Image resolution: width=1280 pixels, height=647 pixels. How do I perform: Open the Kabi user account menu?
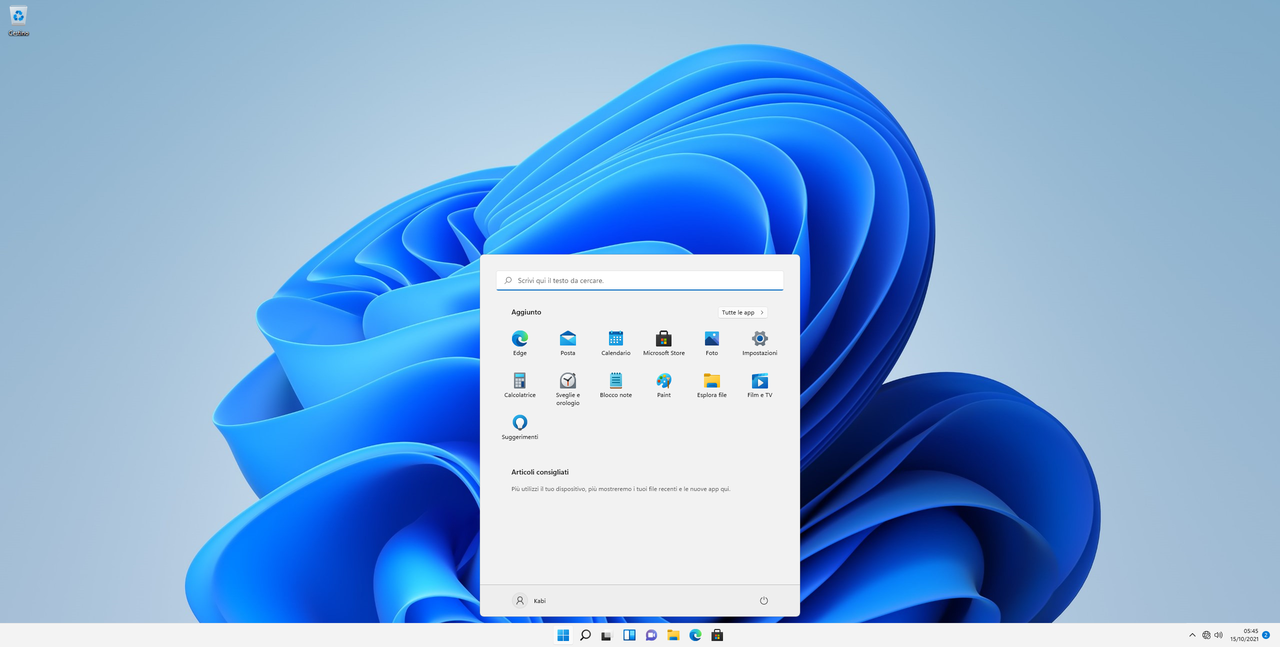tap(530, 601)
